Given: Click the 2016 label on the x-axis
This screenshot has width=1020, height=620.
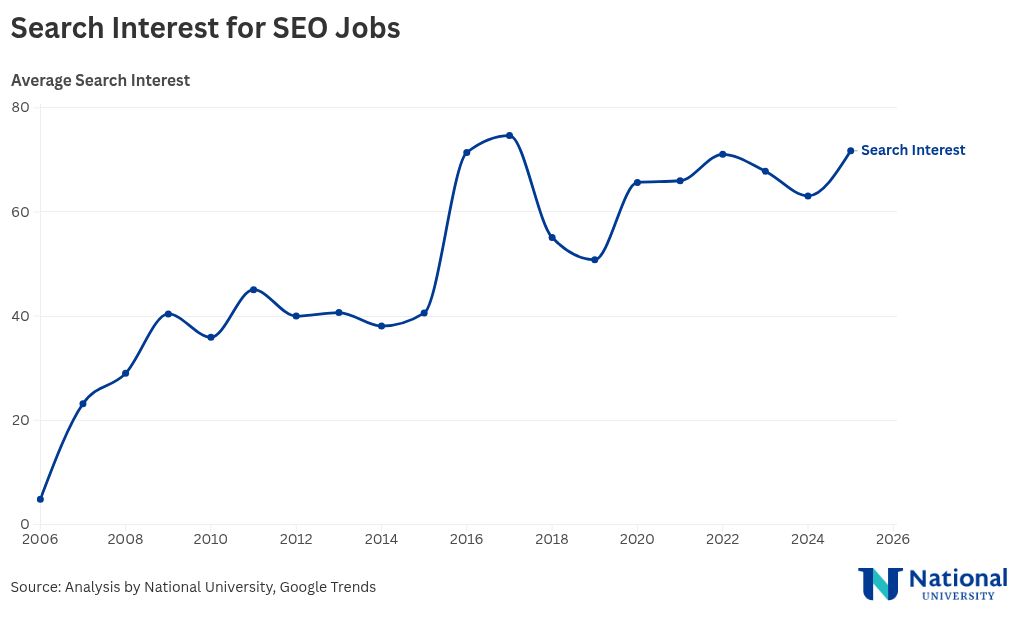Looking at the screenshot, I should (466, 539).
